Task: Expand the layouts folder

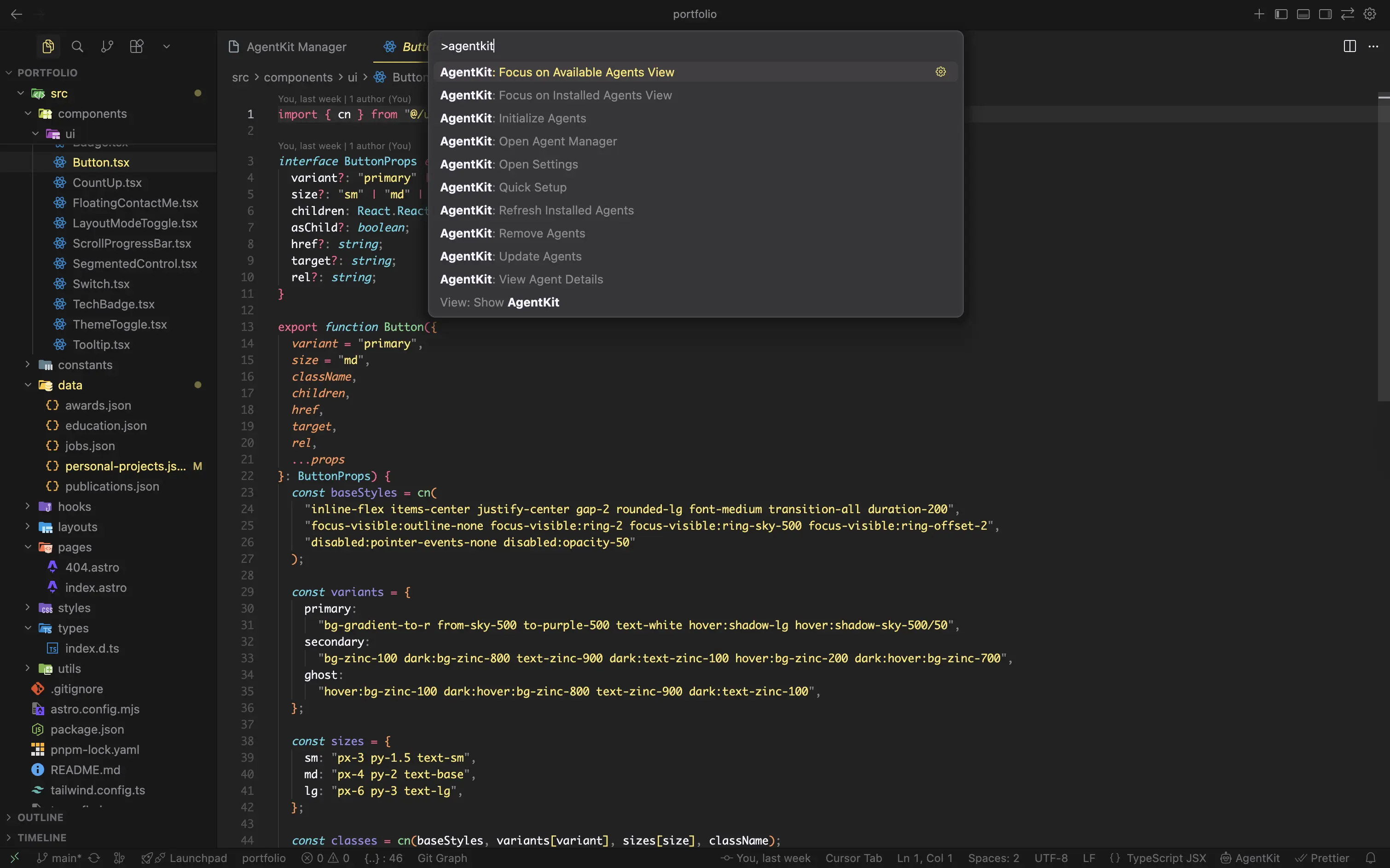Action: [x=109, y=527]
